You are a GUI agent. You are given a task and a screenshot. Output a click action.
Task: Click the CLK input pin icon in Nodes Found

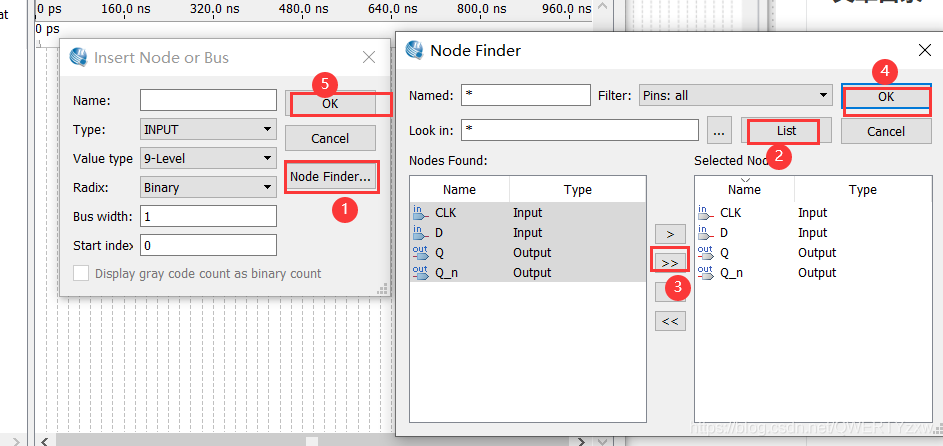tap(420, 212)
